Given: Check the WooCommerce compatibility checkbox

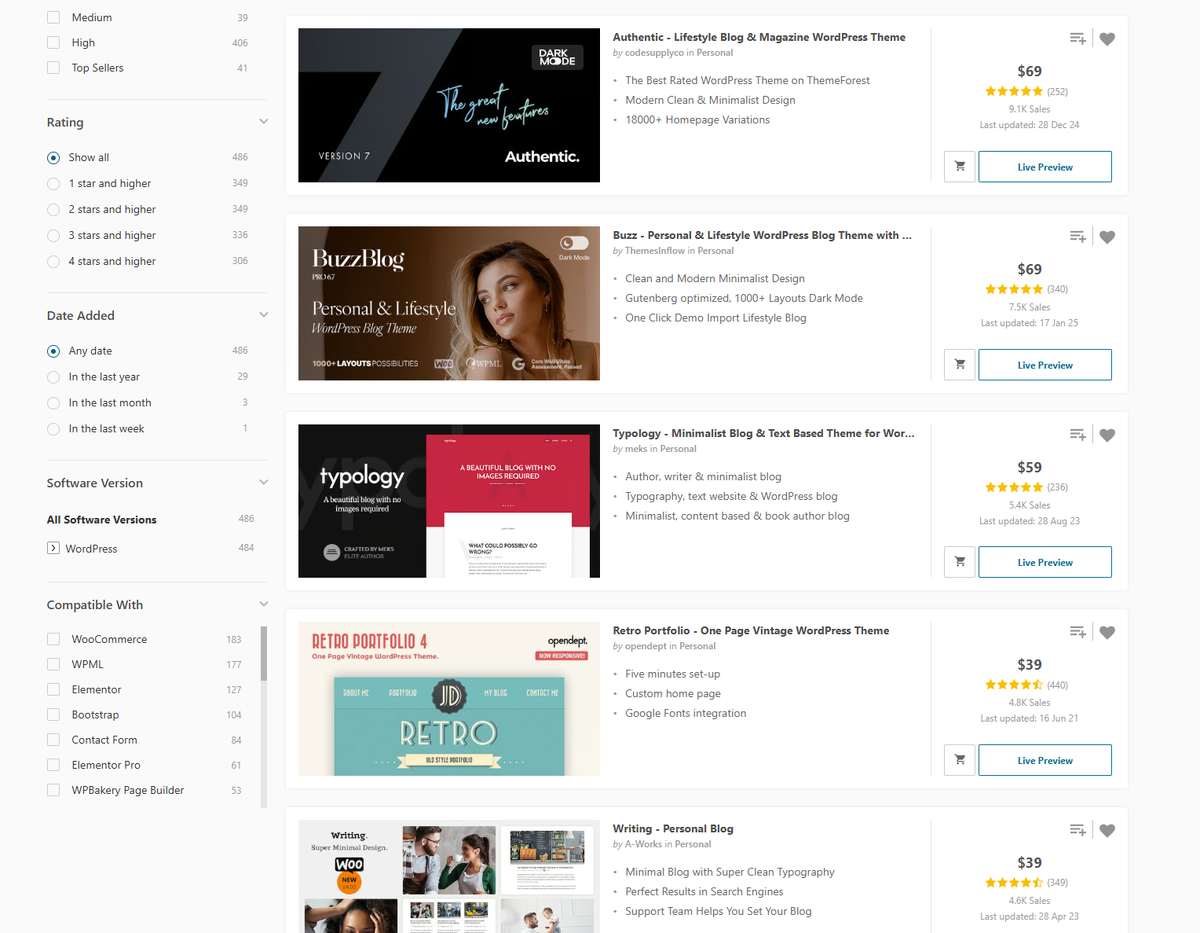Looking at the screenshot, I should [53, 639].
